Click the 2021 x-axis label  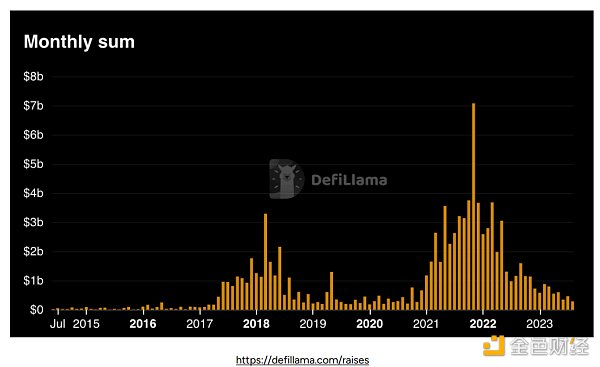click(426, 324)
